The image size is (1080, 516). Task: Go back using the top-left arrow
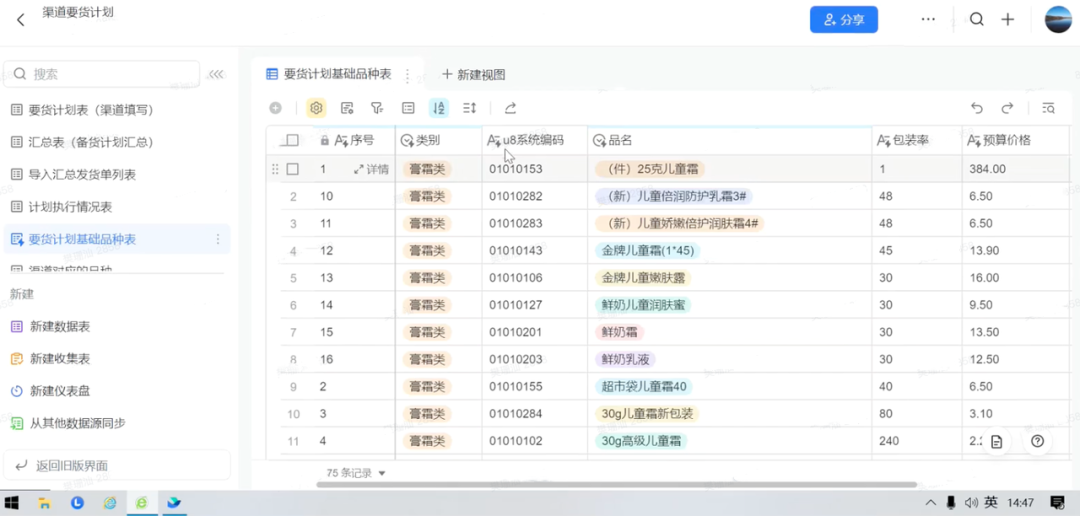pos(21,19)
